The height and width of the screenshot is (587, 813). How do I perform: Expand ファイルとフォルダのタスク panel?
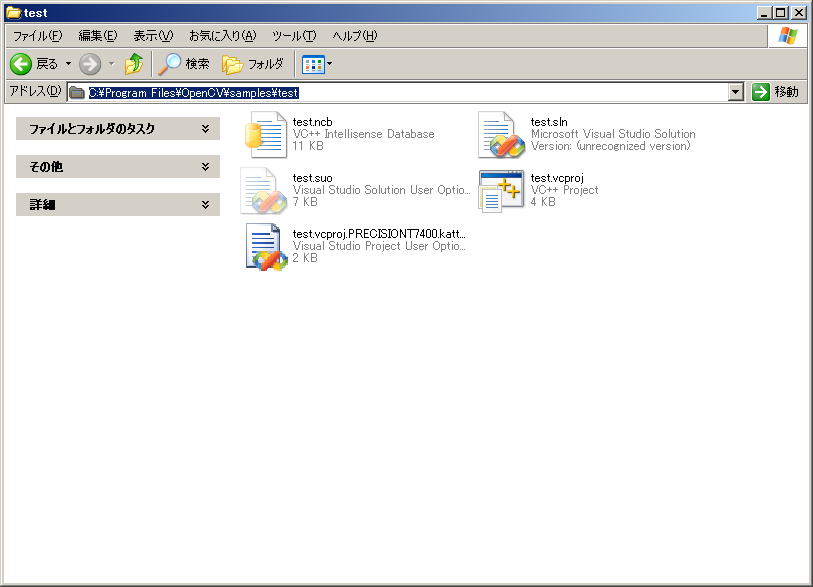[x=118, y=129]
